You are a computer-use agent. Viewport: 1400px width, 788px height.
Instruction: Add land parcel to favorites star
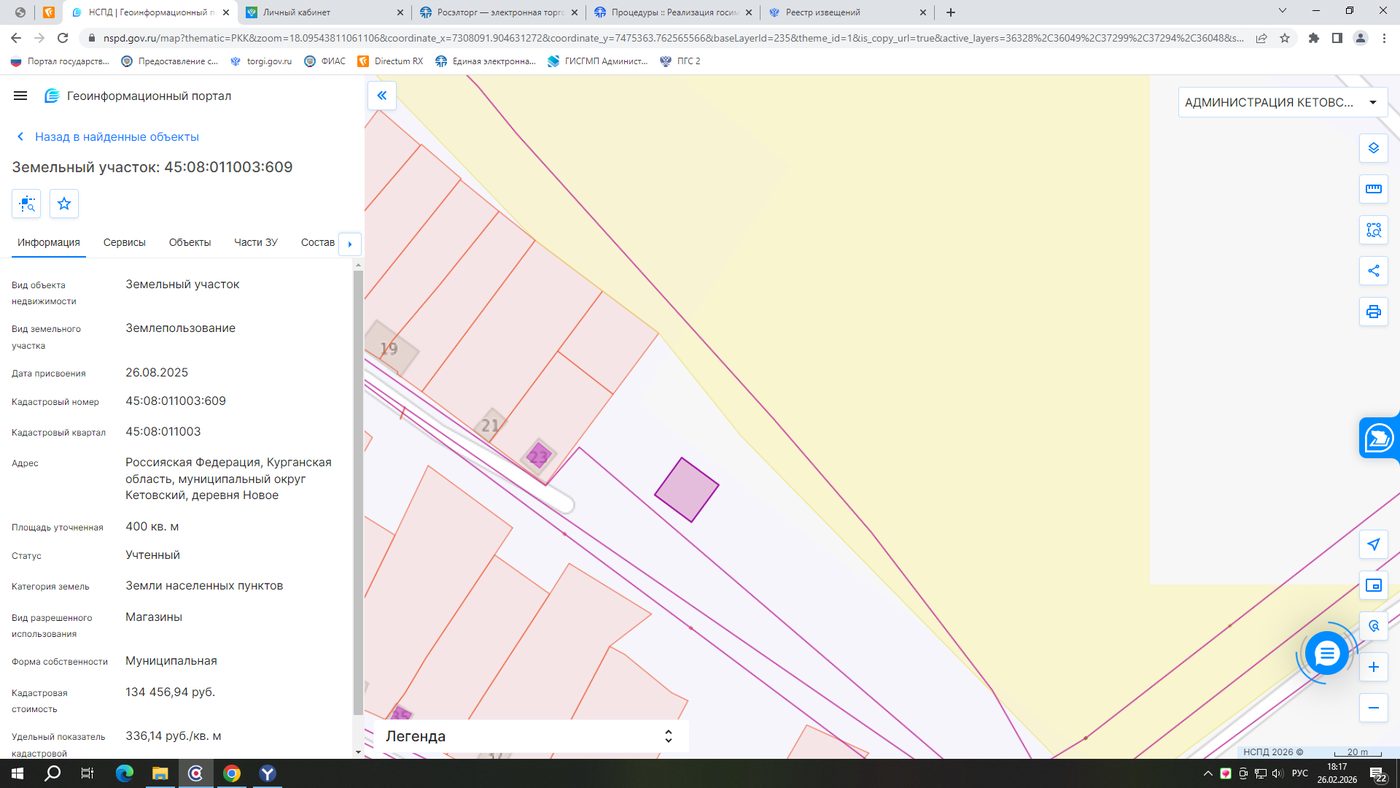64,204
